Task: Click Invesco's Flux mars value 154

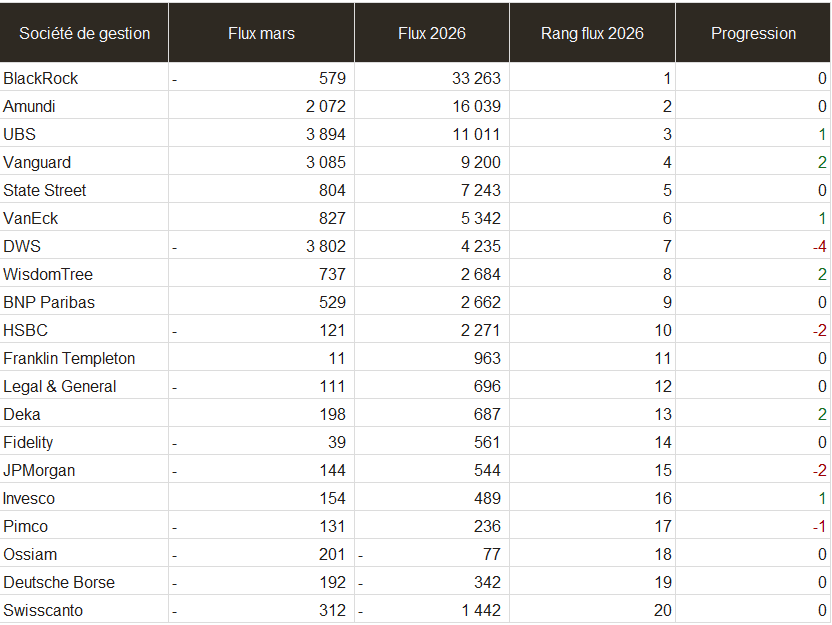Action: [x=332, y=499]
